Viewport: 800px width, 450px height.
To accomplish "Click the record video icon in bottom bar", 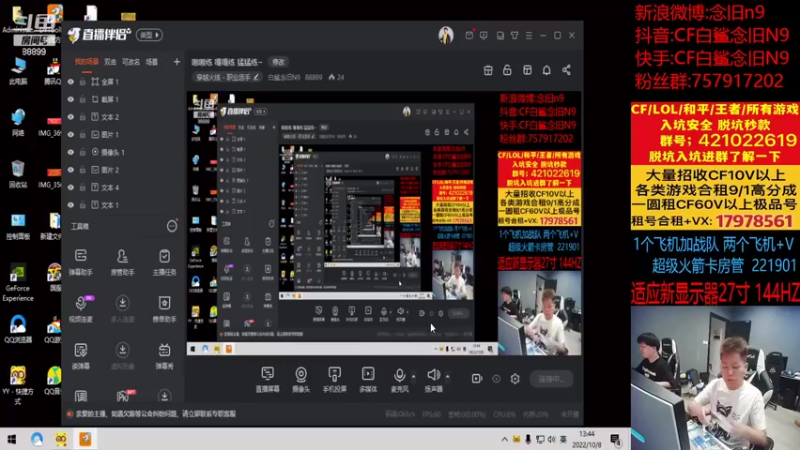I will click(477, 379).
